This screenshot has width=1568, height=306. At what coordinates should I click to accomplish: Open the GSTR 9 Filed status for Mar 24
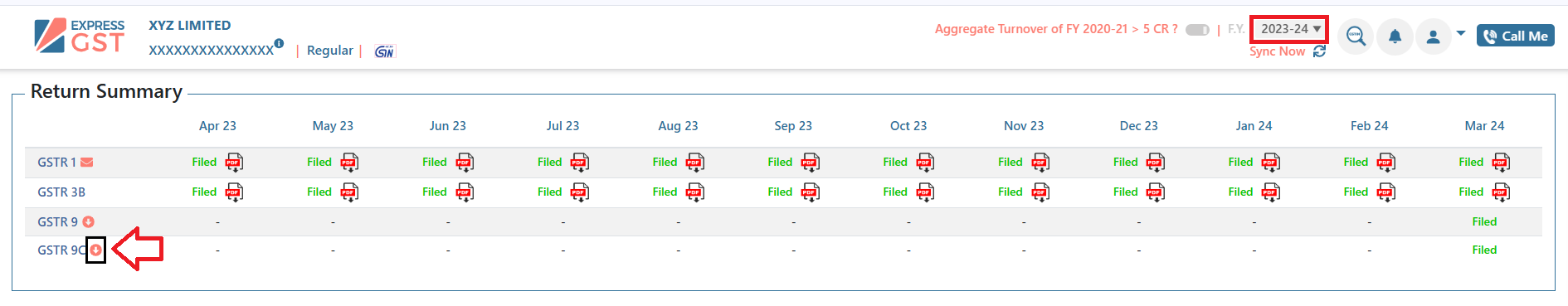click(x=1484, y=221)
